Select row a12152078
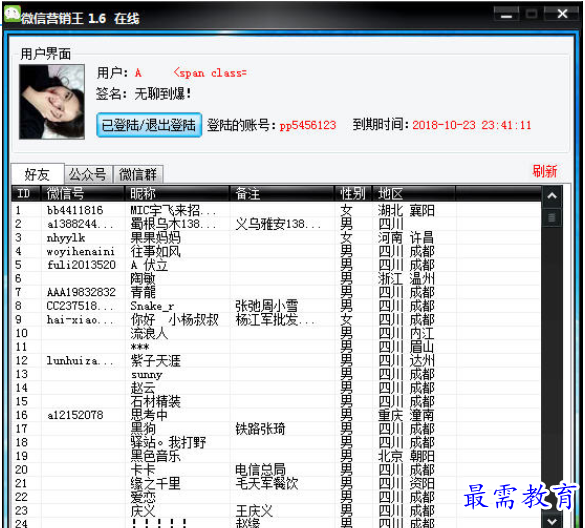The width and height of the screenshot is (585, 528). pyautogui.click(x=276, y=415)
